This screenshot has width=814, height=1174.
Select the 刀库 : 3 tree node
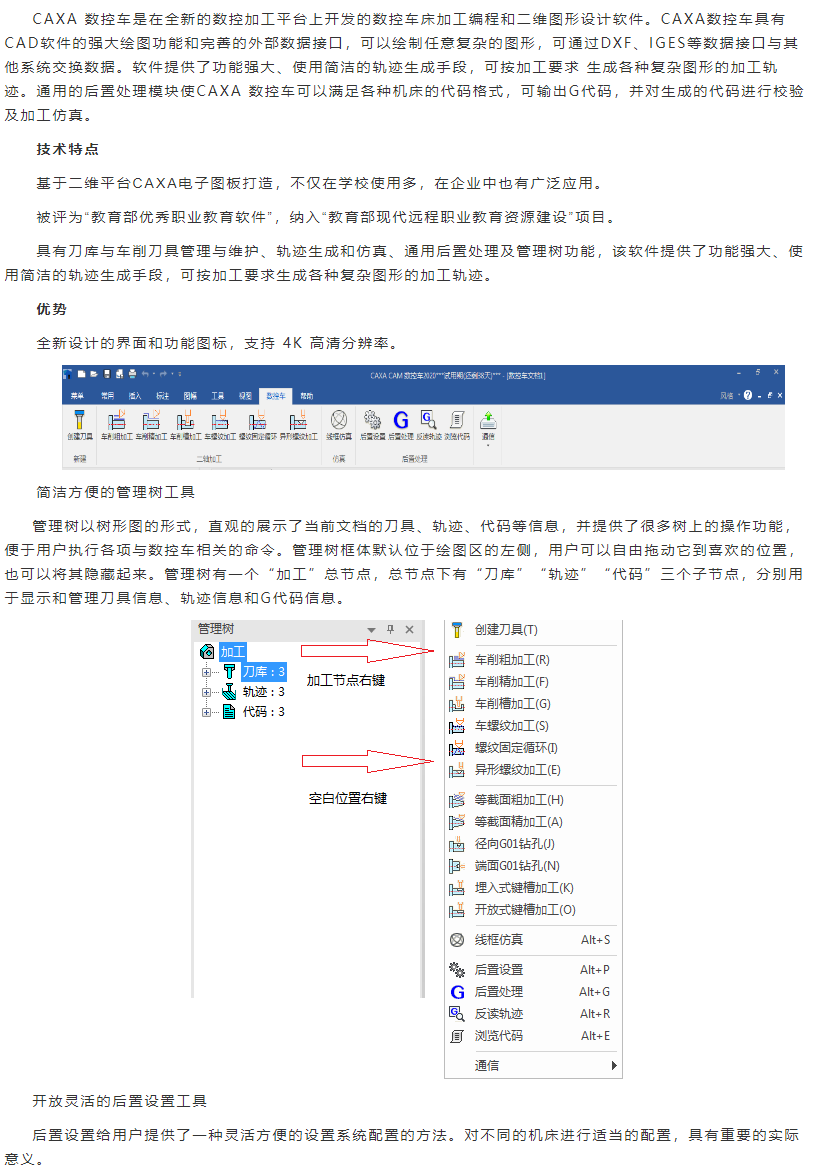click(x=264, y=672)
